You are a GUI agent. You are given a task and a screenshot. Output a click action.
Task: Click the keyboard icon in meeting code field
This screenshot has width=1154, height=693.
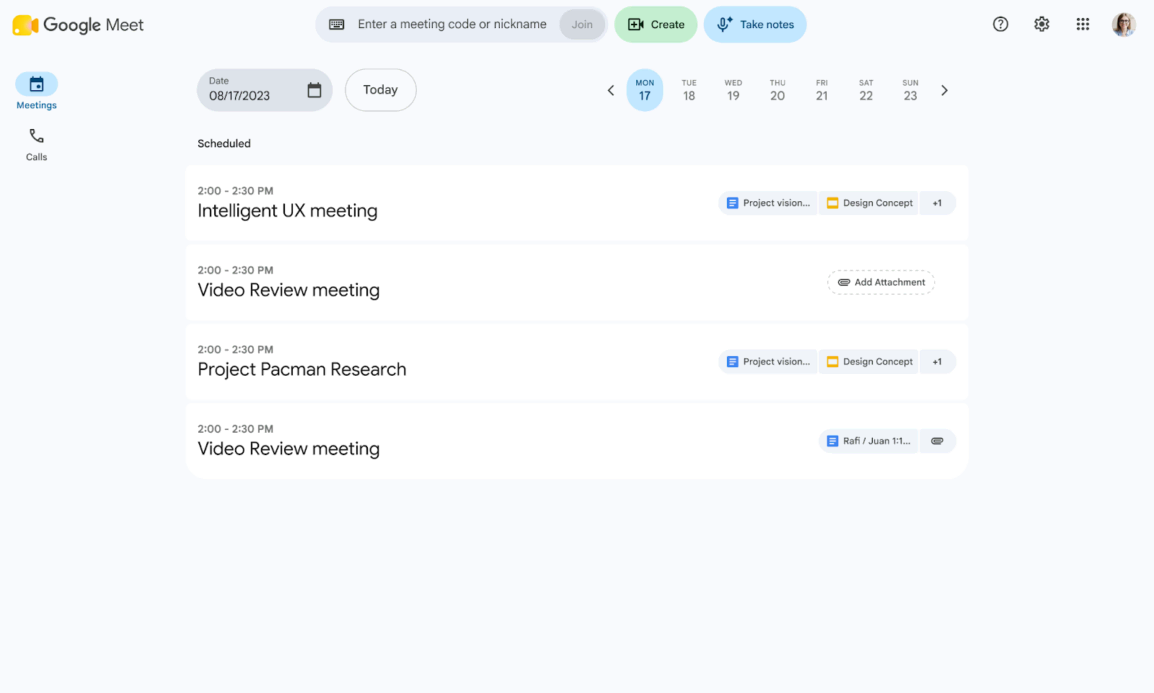tap(336, 24)
